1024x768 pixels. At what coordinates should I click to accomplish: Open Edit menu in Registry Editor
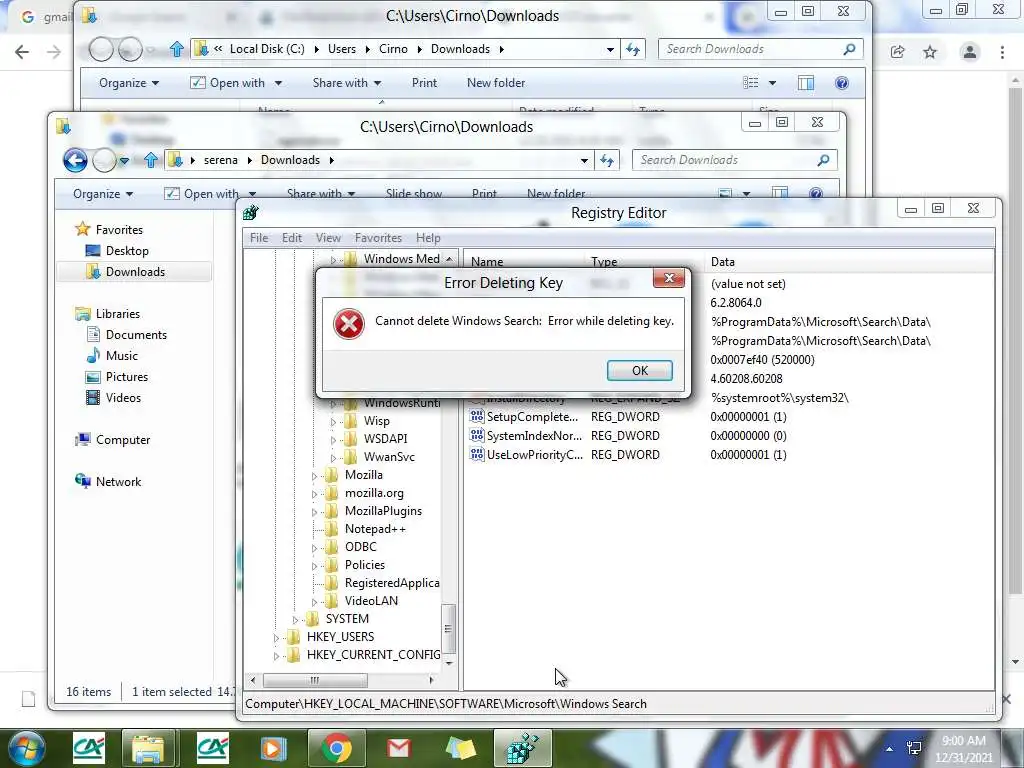pyautogui.click(x=292, y=238)
